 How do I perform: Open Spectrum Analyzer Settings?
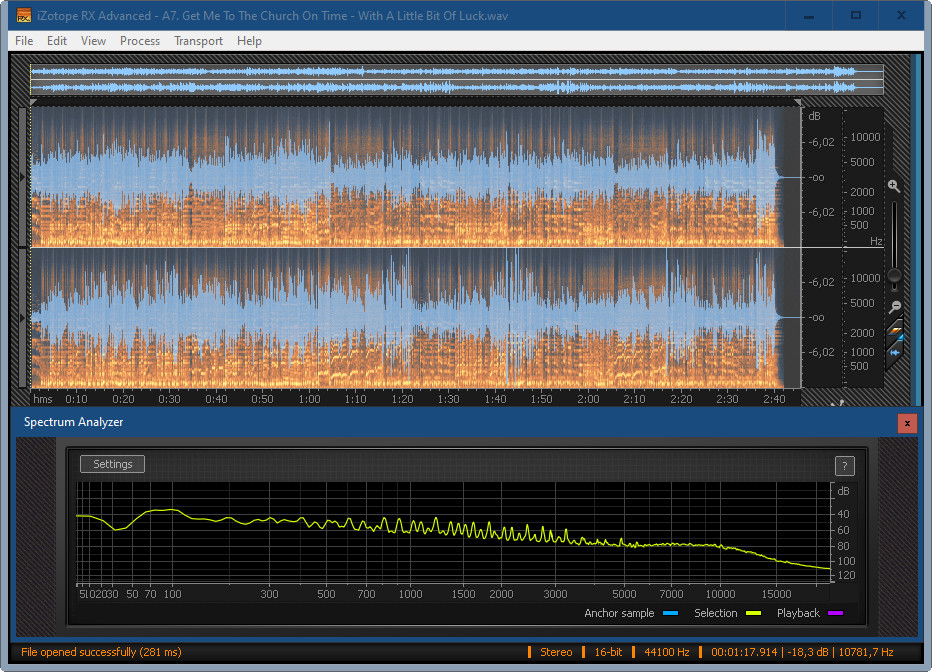click(x=112, y=464)
